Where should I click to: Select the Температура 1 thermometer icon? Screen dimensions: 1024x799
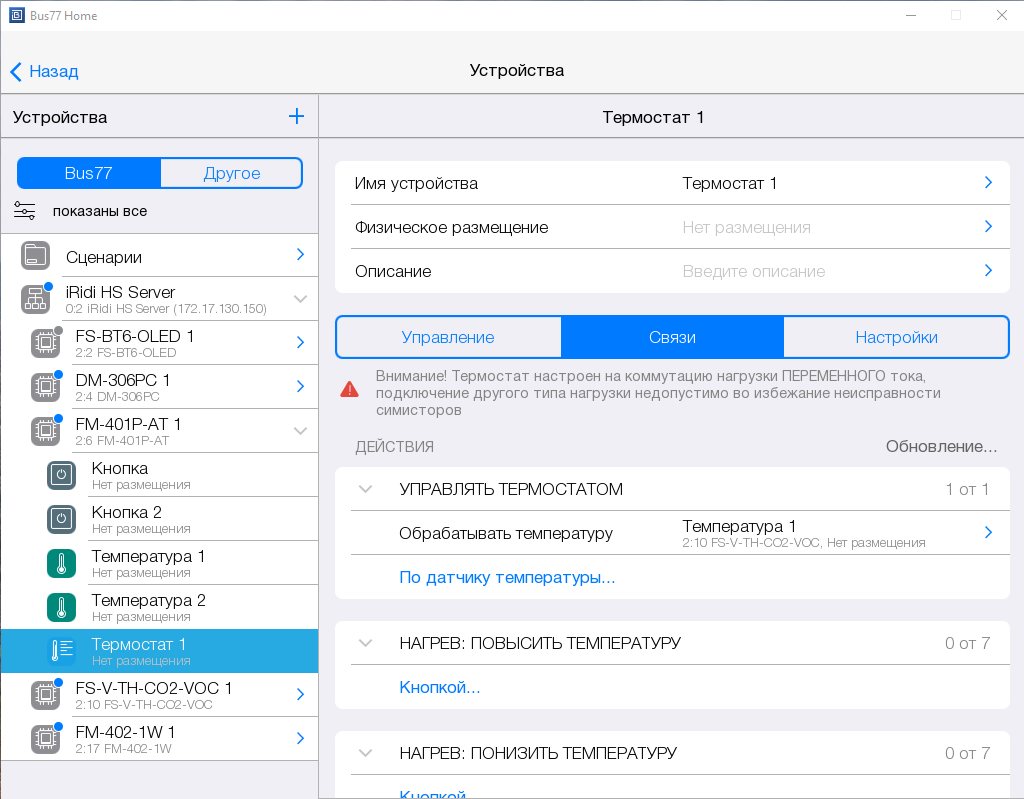click(x=61, y=563)
